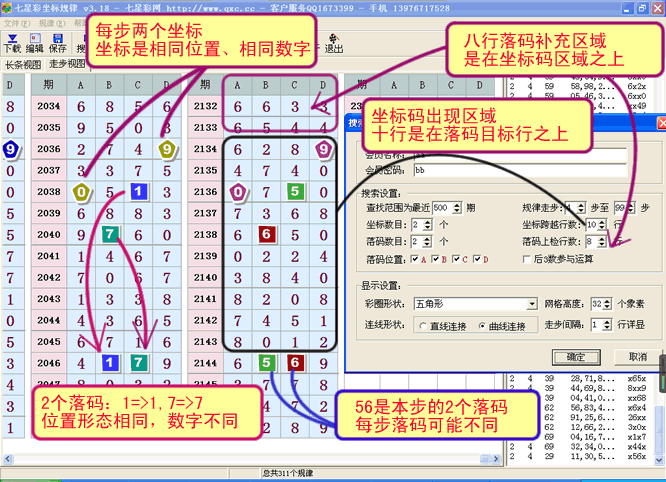This screenshot has height=482, width=666.
Task: Select the list row ending xx68
Action: 579,397
